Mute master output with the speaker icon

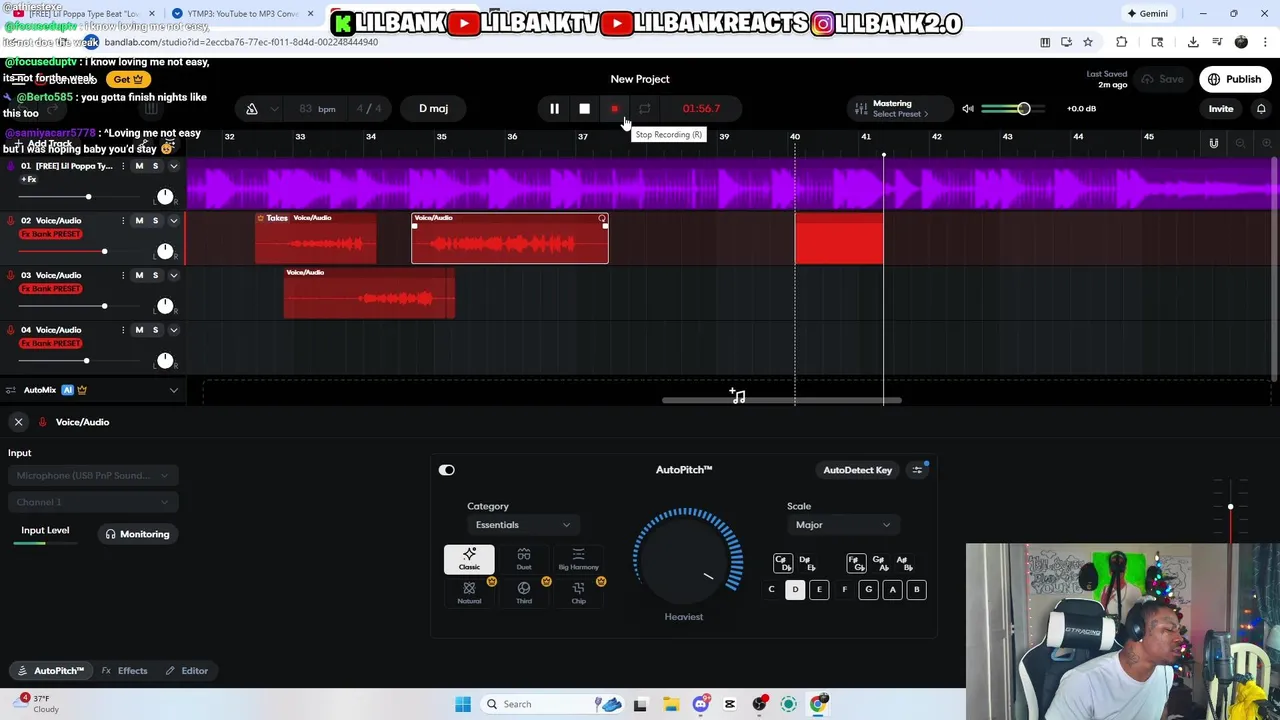point(967,108)
